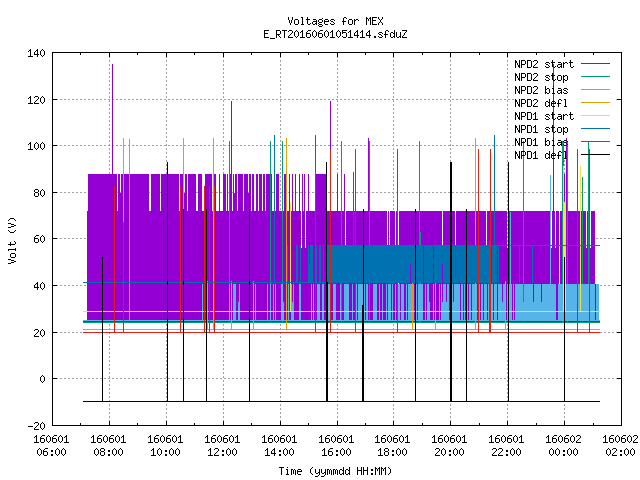This screenshot has height=480, width=640.
Task: Click the light blue NPD2 bias legend line
Action: point(595,90)
